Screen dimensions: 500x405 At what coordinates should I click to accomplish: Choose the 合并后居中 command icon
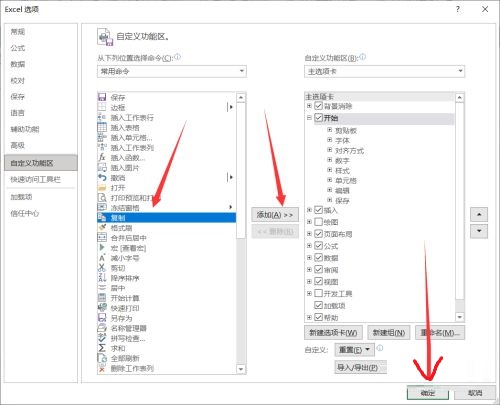point(102,238)
